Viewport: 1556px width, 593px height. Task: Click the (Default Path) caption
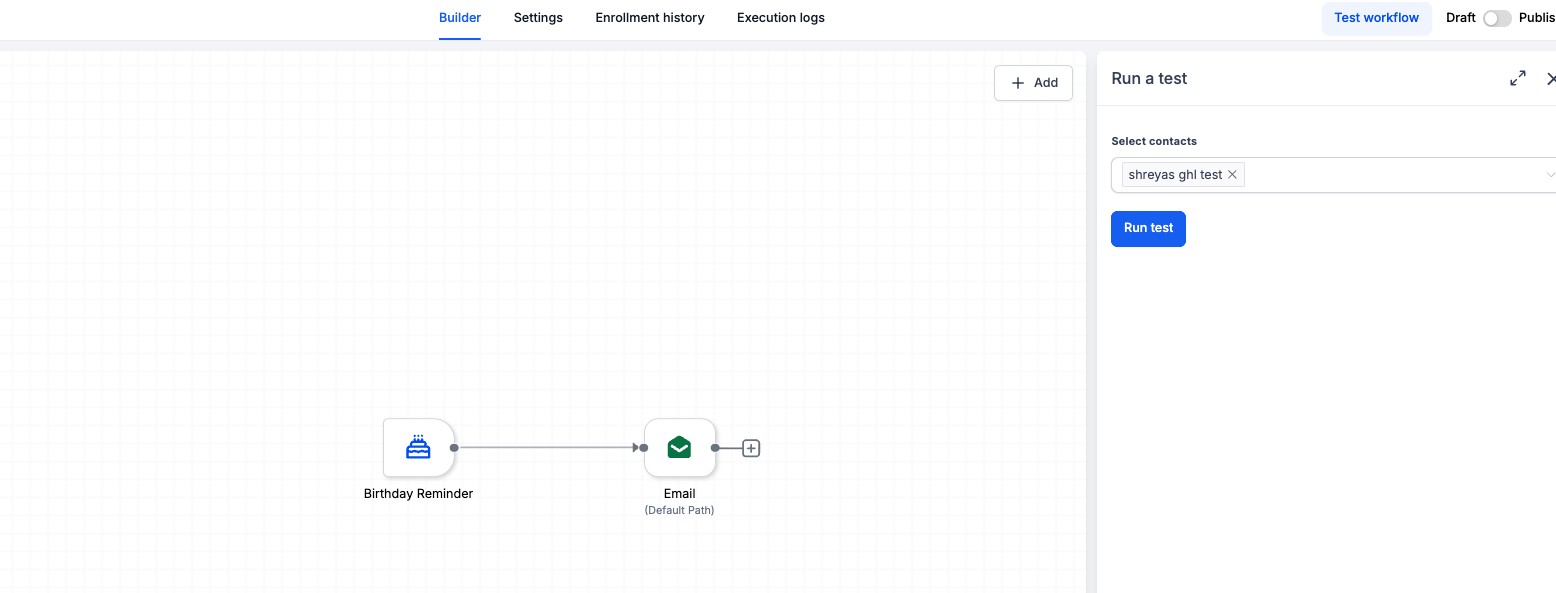(x=680, y=510)
